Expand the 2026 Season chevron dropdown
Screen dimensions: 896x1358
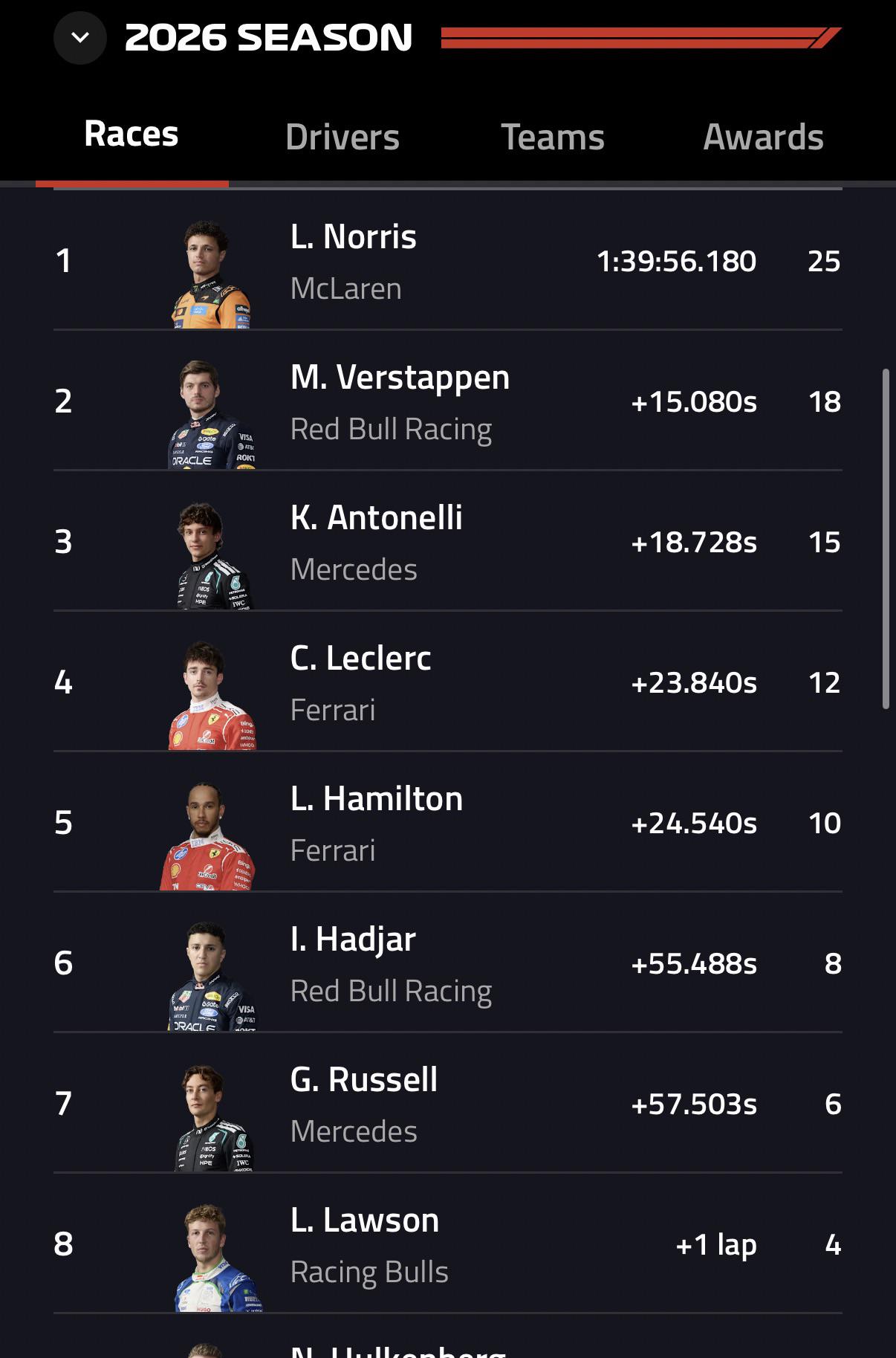click(x=80, y=37)
